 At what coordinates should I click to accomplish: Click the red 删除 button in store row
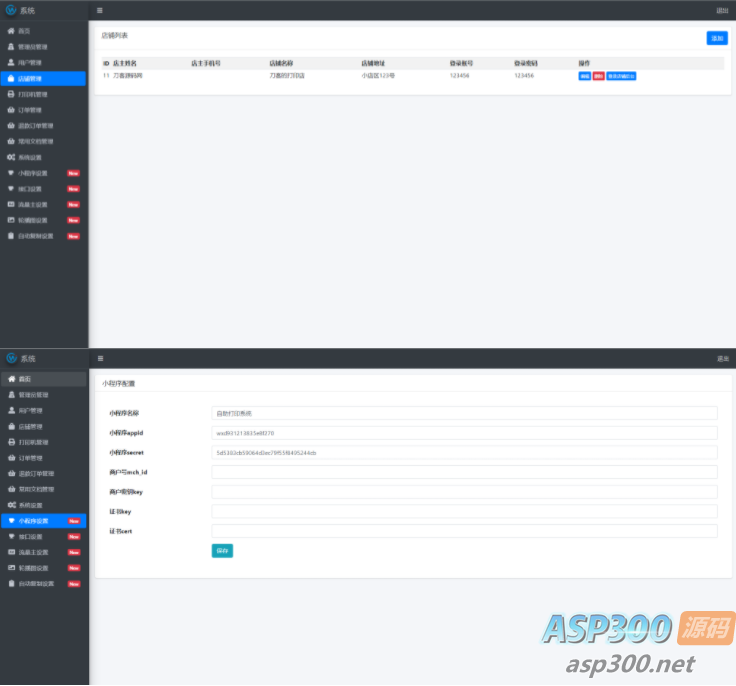pyautogui.click(x=598, y=76)
